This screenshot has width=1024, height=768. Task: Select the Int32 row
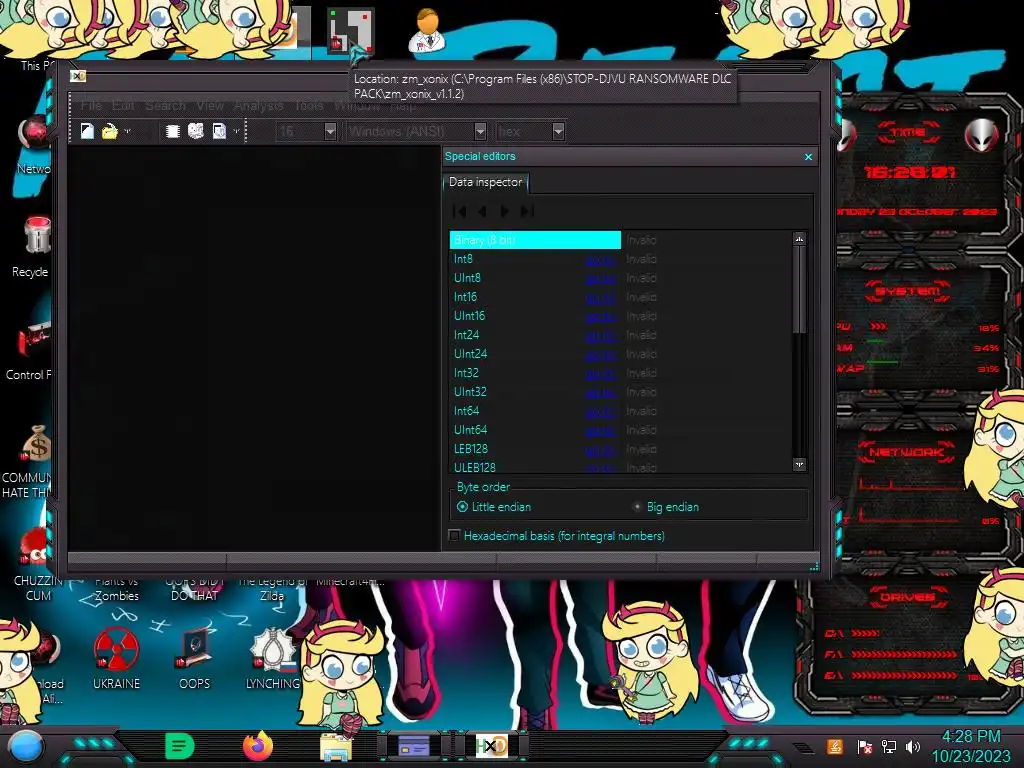[620, 372]
